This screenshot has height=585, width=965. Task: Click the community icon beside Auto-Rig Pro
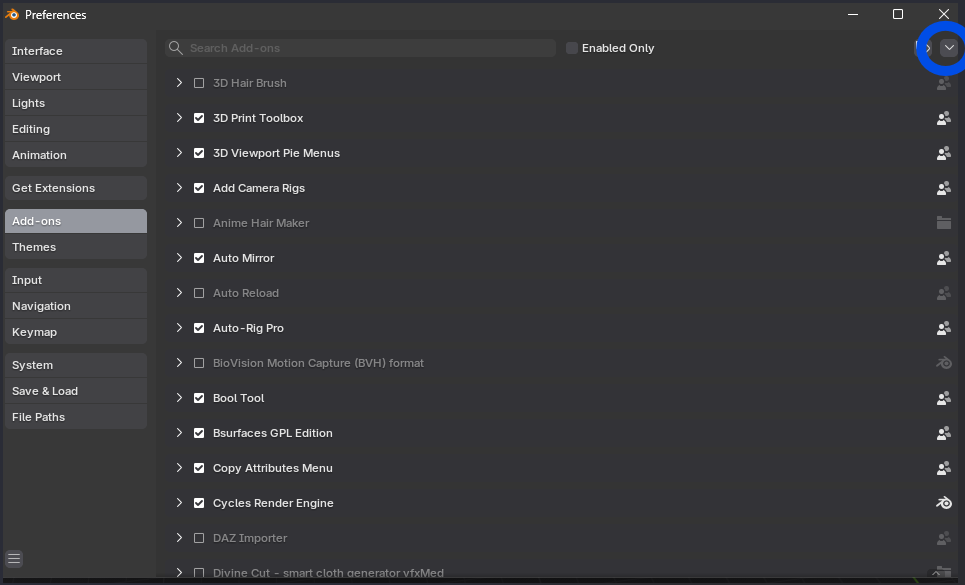[x=943, y=328]
